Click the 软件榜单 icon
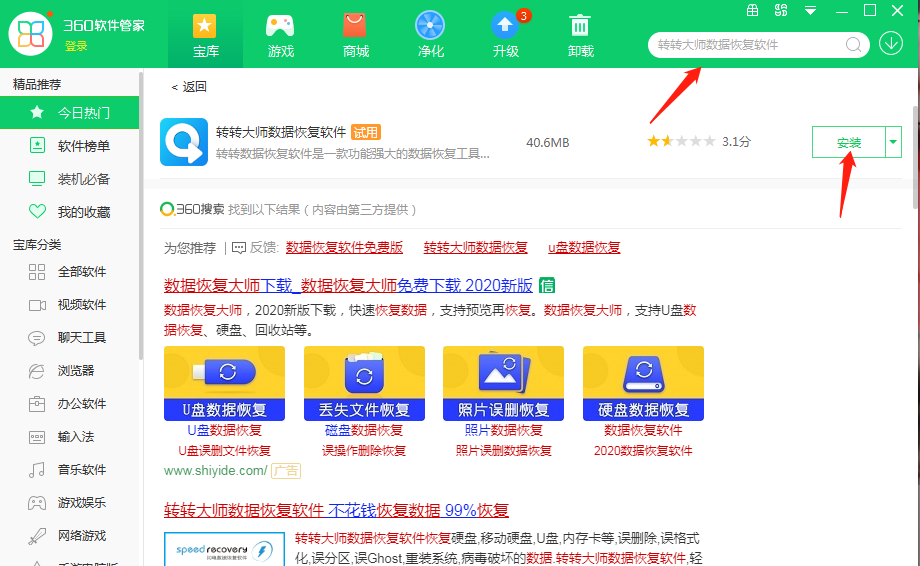This screenshot has height=566, width=920. click(x=37, y=145)
